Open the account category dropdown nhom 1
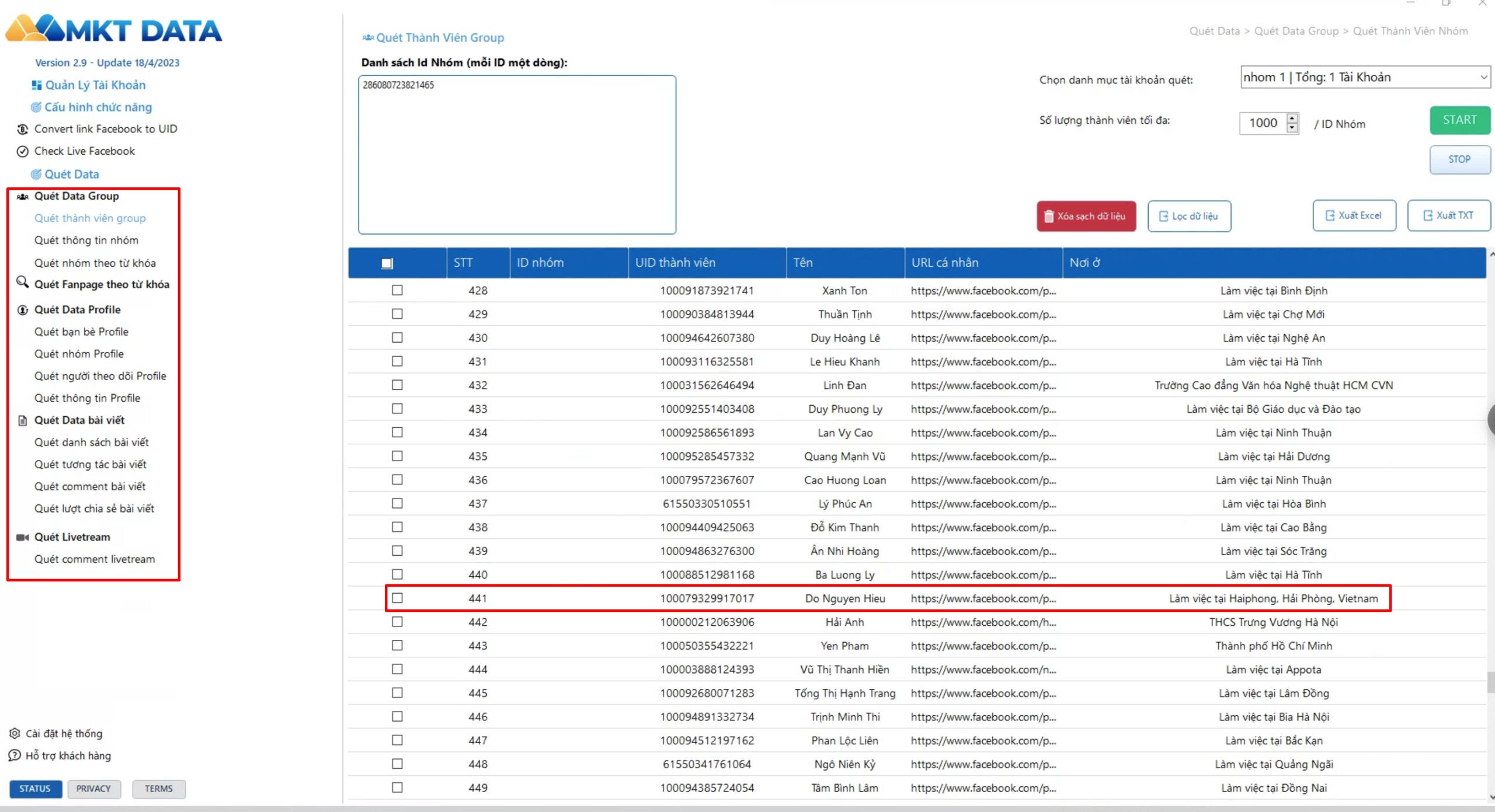The width and height of the screenshot is (1495, 812). point(1365,77)
